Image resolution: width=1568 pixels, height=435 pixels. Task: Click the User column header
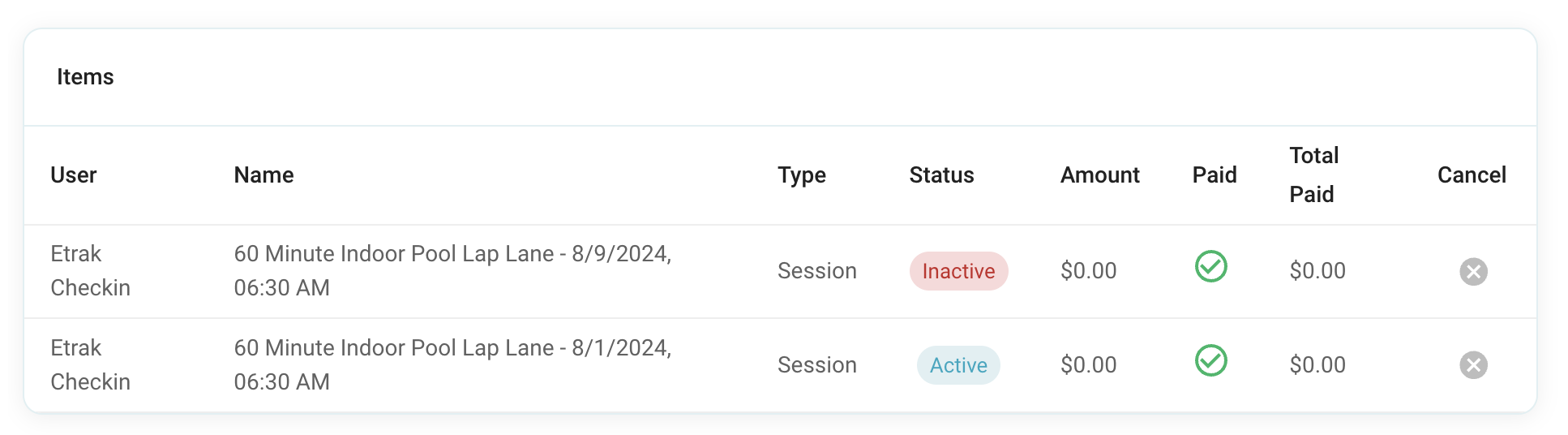(74, 175)
